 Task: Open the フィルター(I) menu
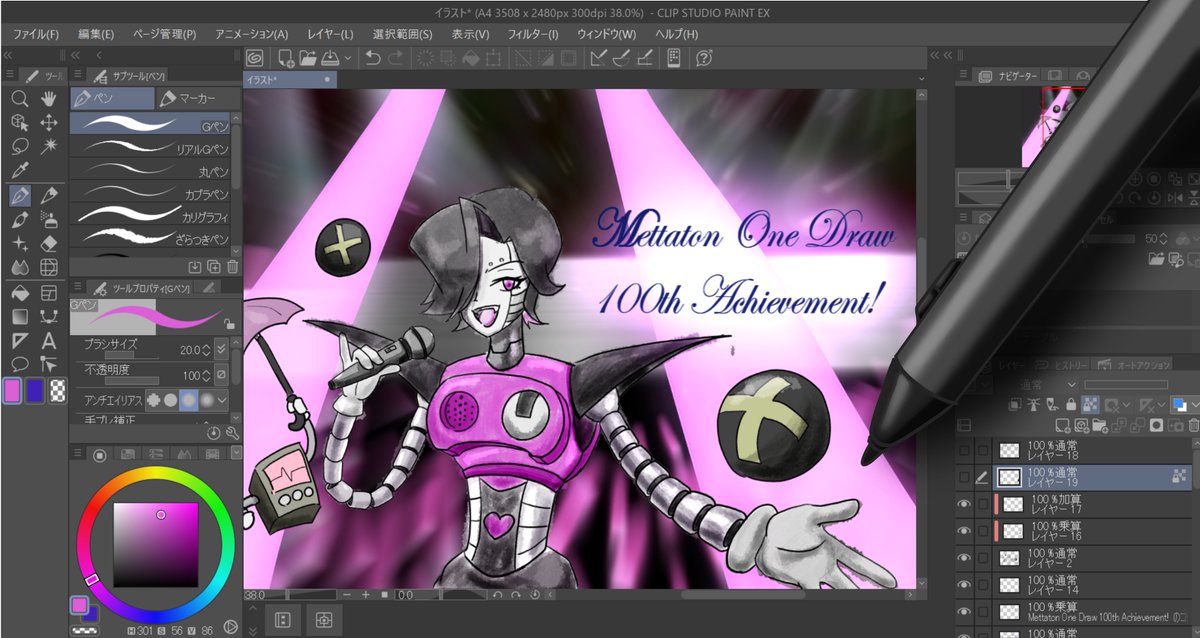(x=533, y=34)
